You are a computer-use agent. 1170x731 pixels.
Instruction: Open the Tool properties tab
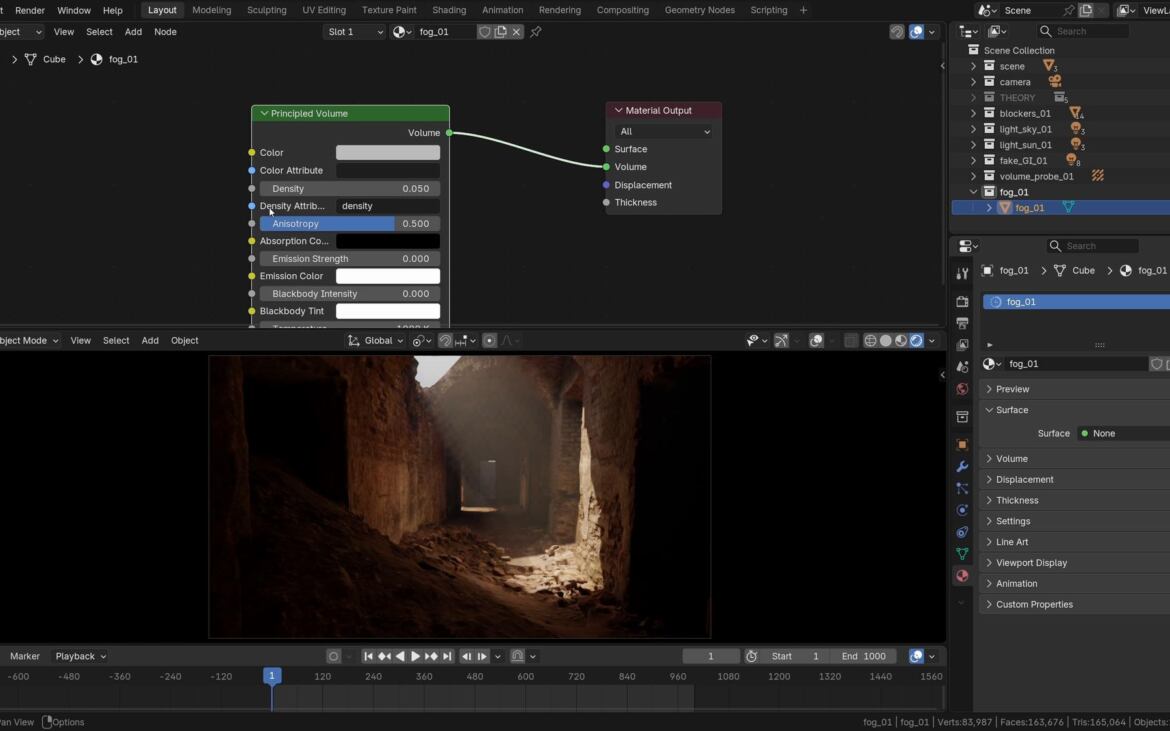click(x=962, y=274)
